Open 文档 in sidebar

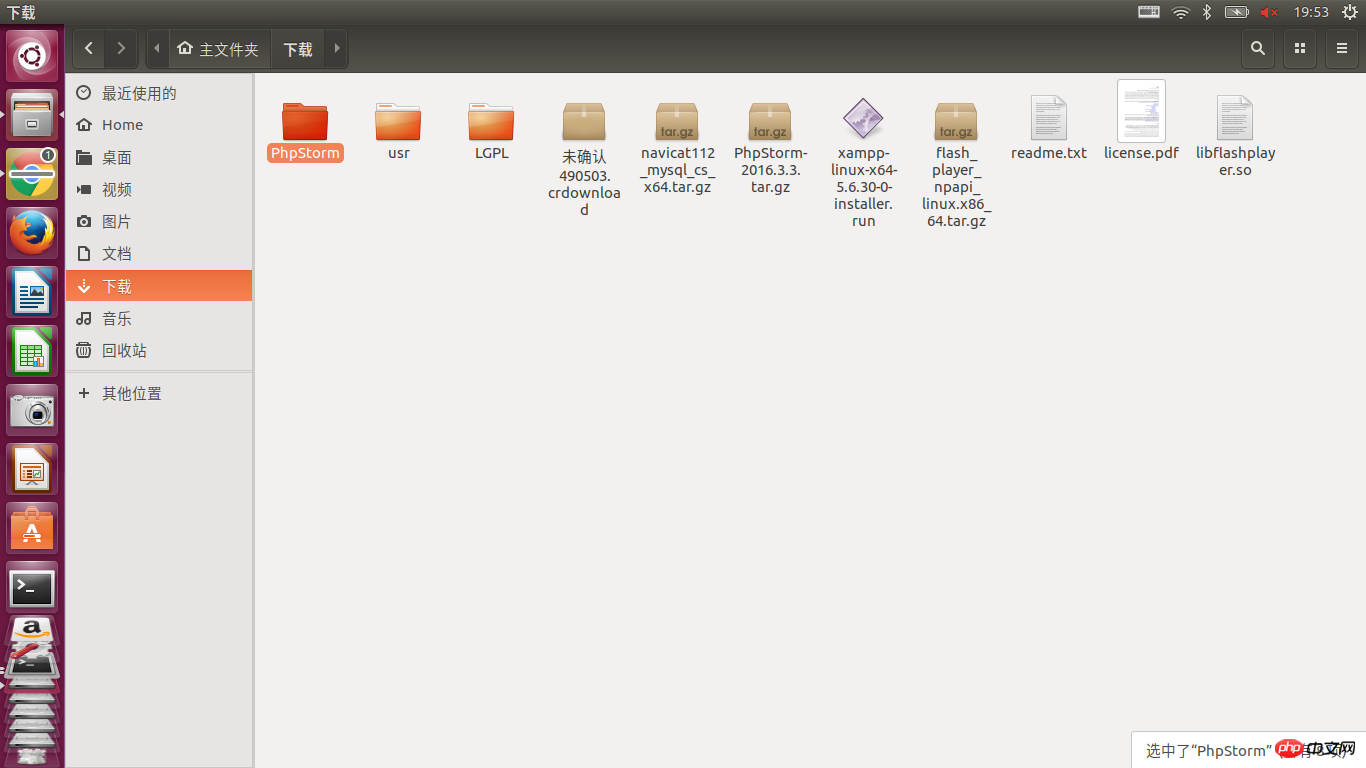[x=159, y=253]
